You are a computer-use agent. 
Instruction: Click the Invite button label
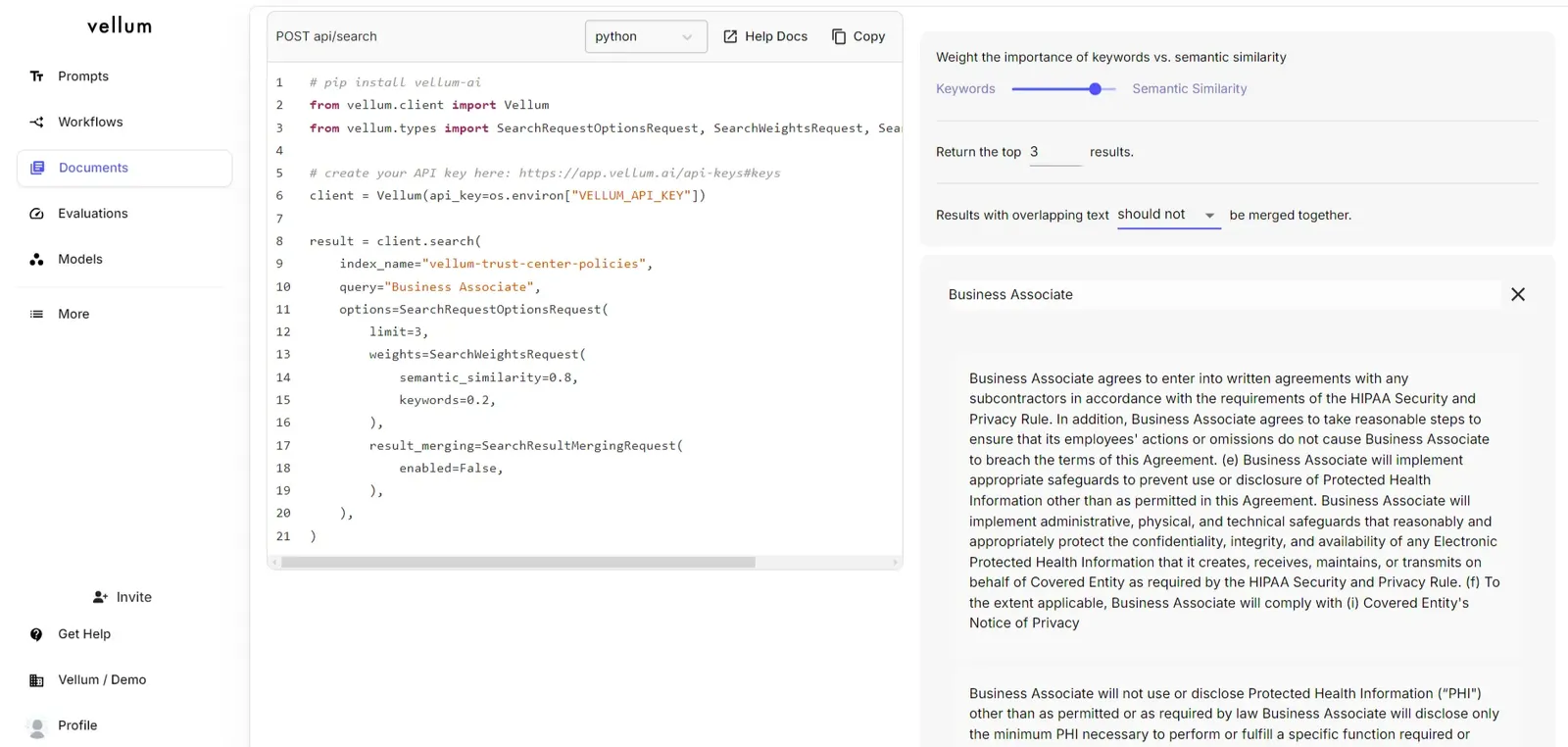coord(134,597)
